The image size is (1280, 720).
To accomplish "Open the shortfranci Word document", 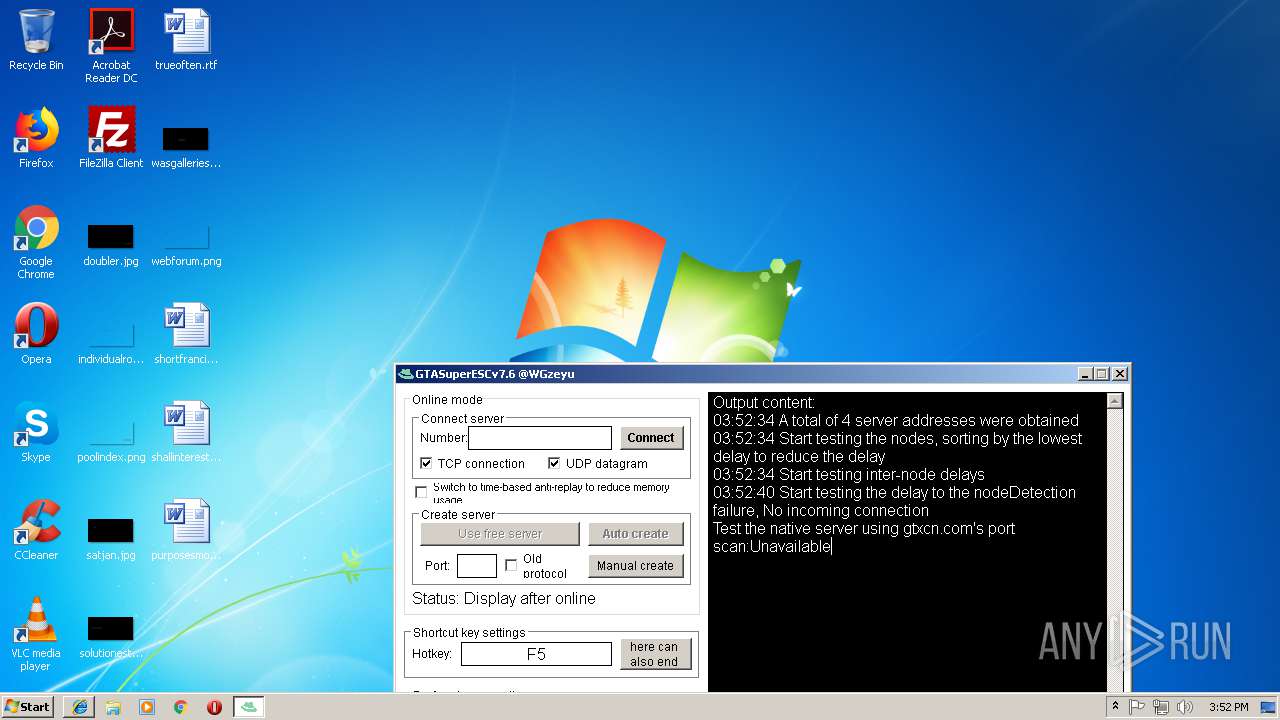I will pyautogui.click(x=186, y=334).
